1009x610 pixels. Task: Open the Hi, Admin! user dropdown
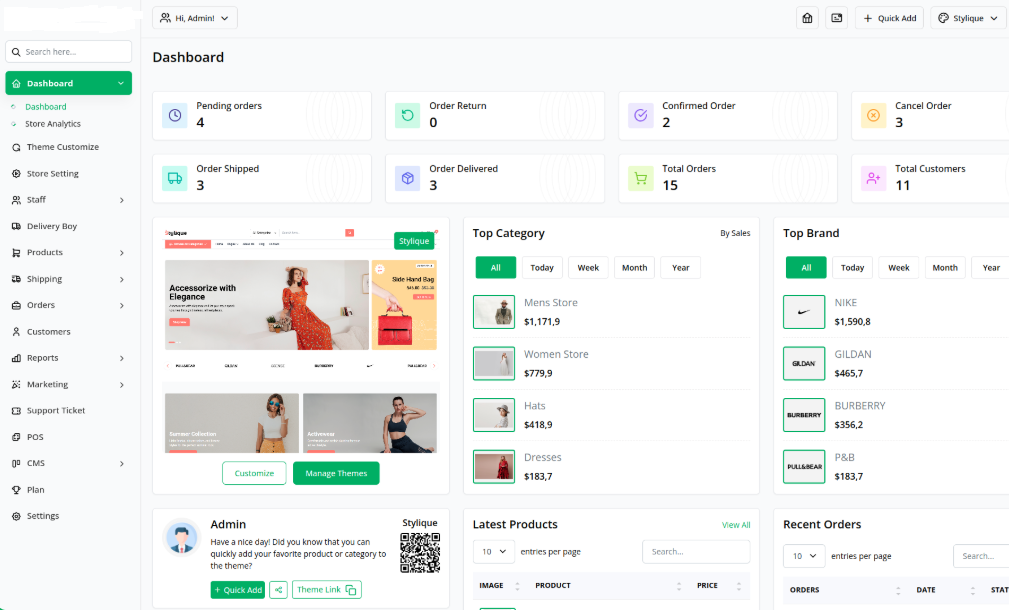pos(195,18)
